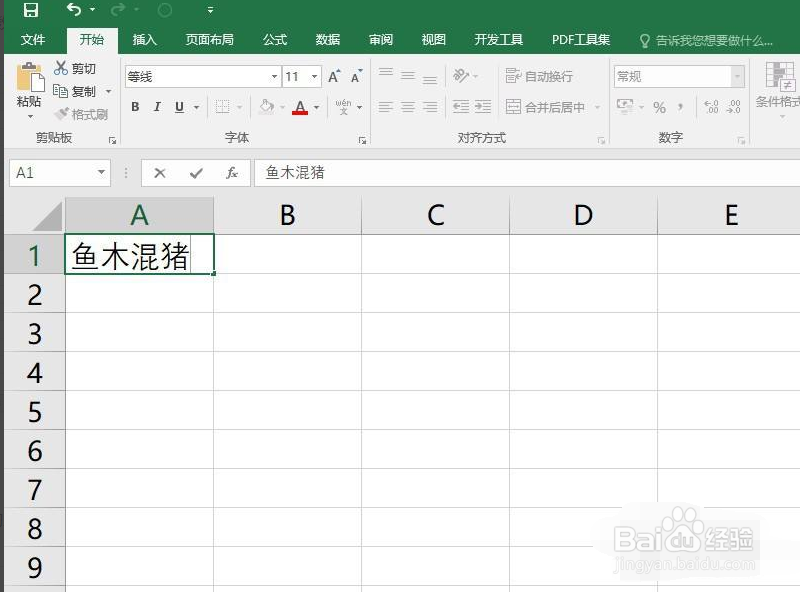Switch to the 公式 Formulas tab
800x592 pixels.
(275, 40)
